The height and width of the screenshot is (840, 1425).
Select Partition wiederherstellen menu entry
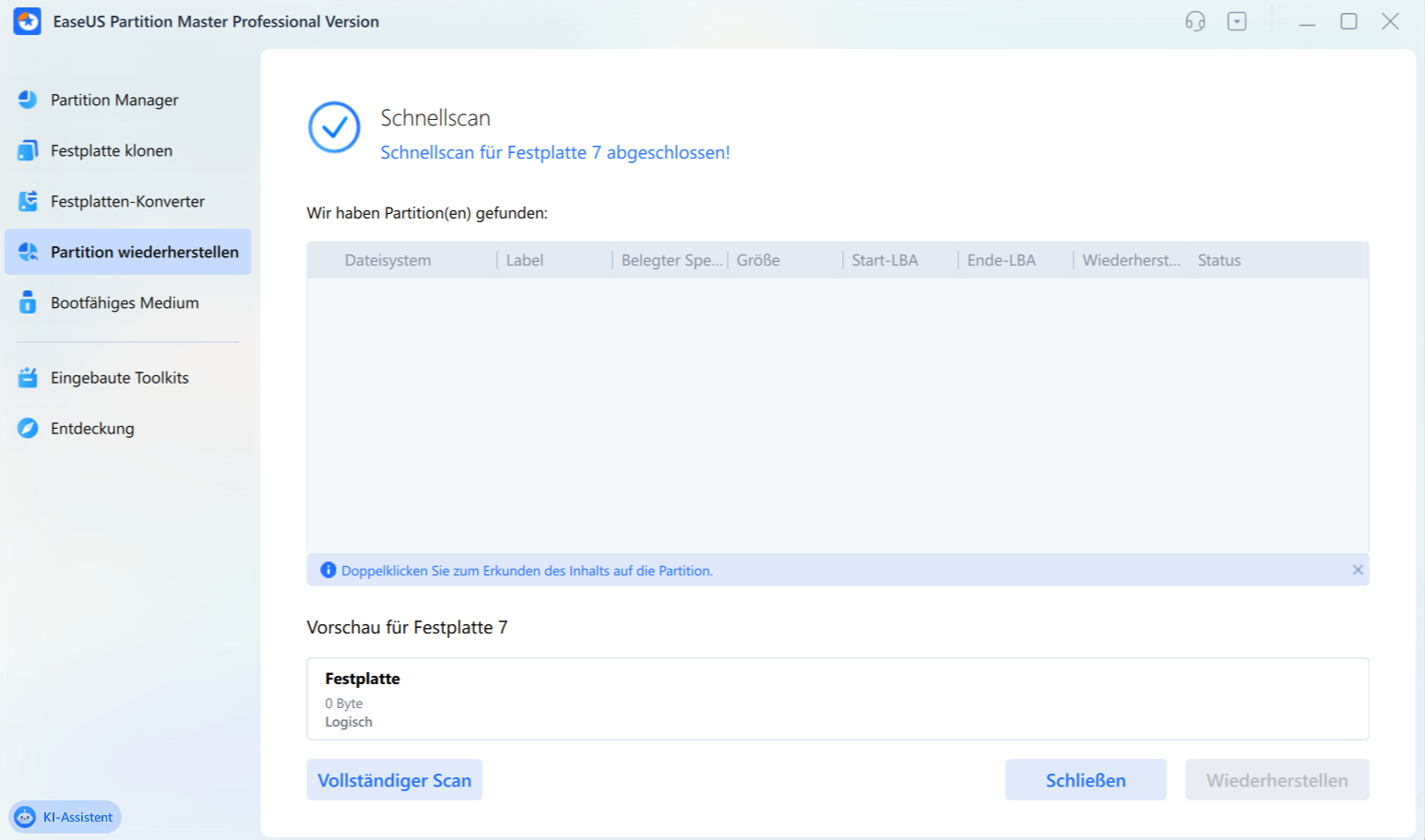[128, 252]
